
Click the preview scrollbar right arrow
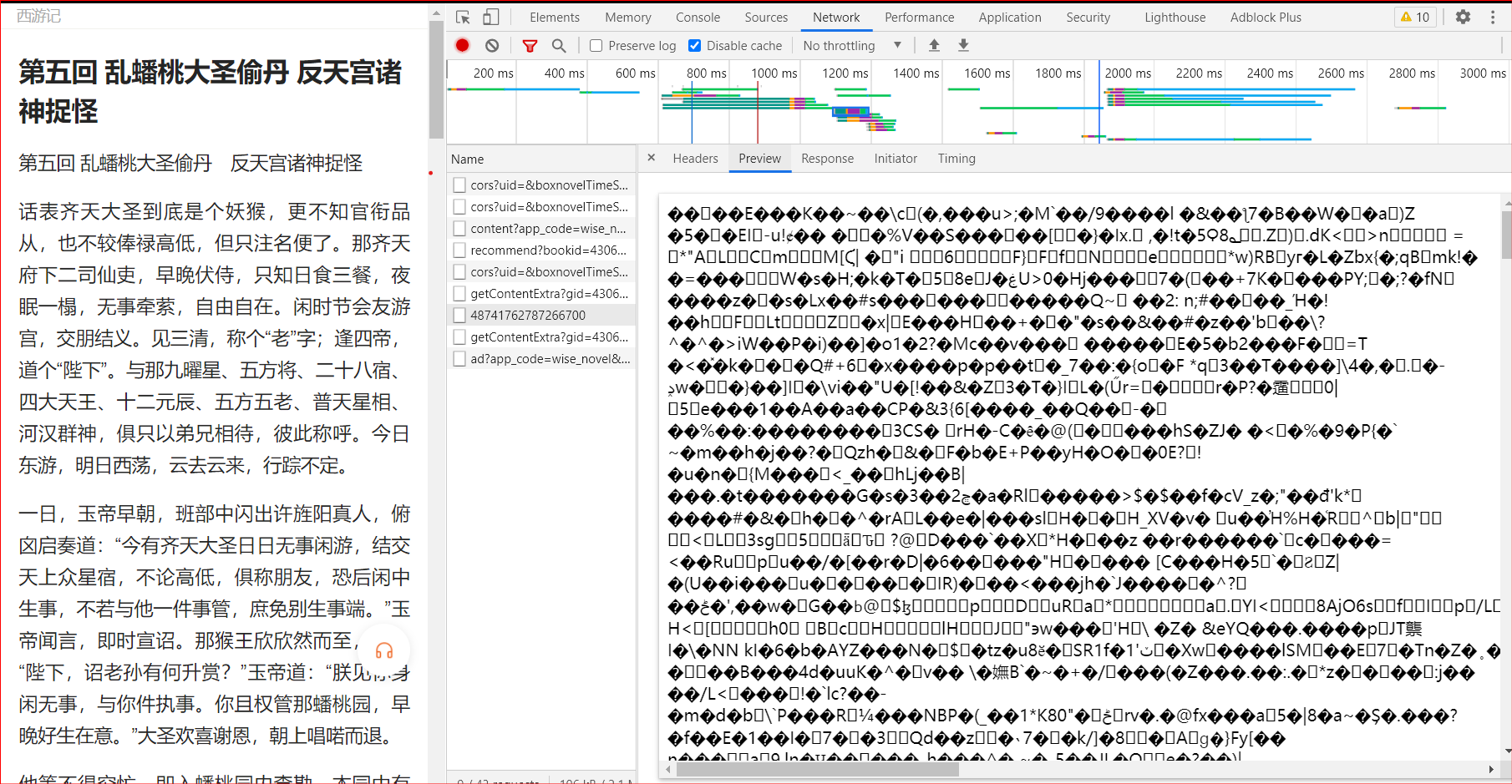(x=1491, y=770)
